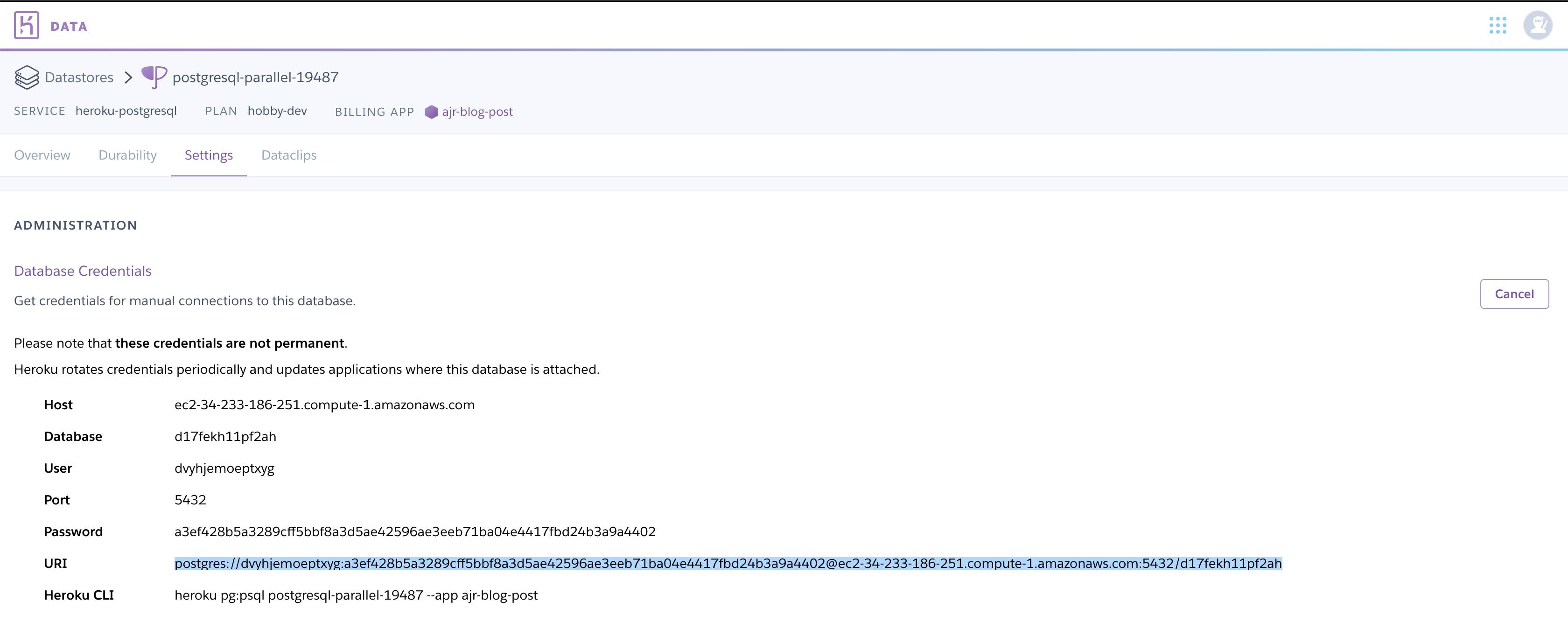
Task: Open the Datastores breadcrumb link
Action: point(80,77)
